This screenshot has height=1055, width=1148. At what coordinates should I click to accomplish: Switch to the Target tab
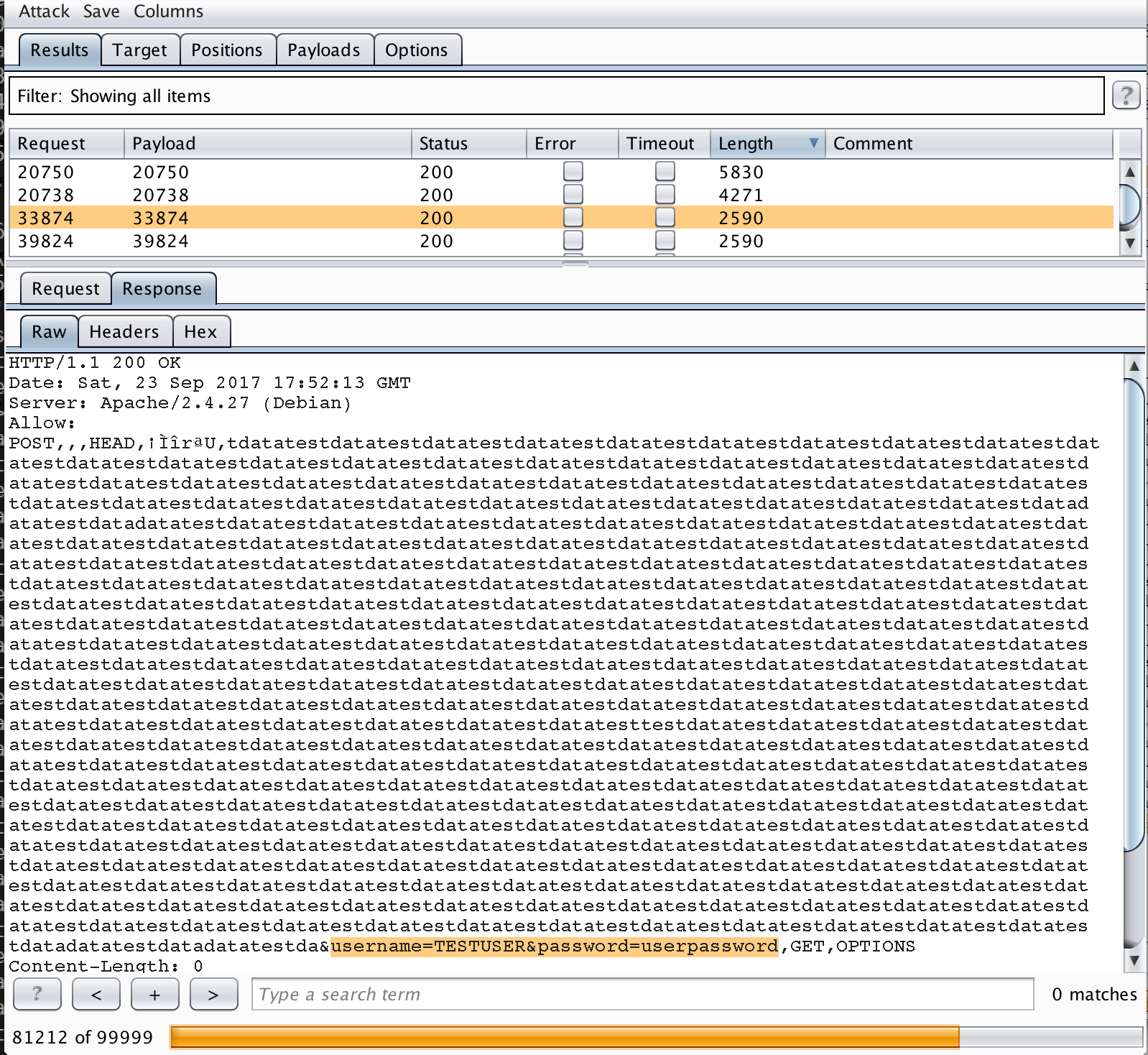[140, 50]
